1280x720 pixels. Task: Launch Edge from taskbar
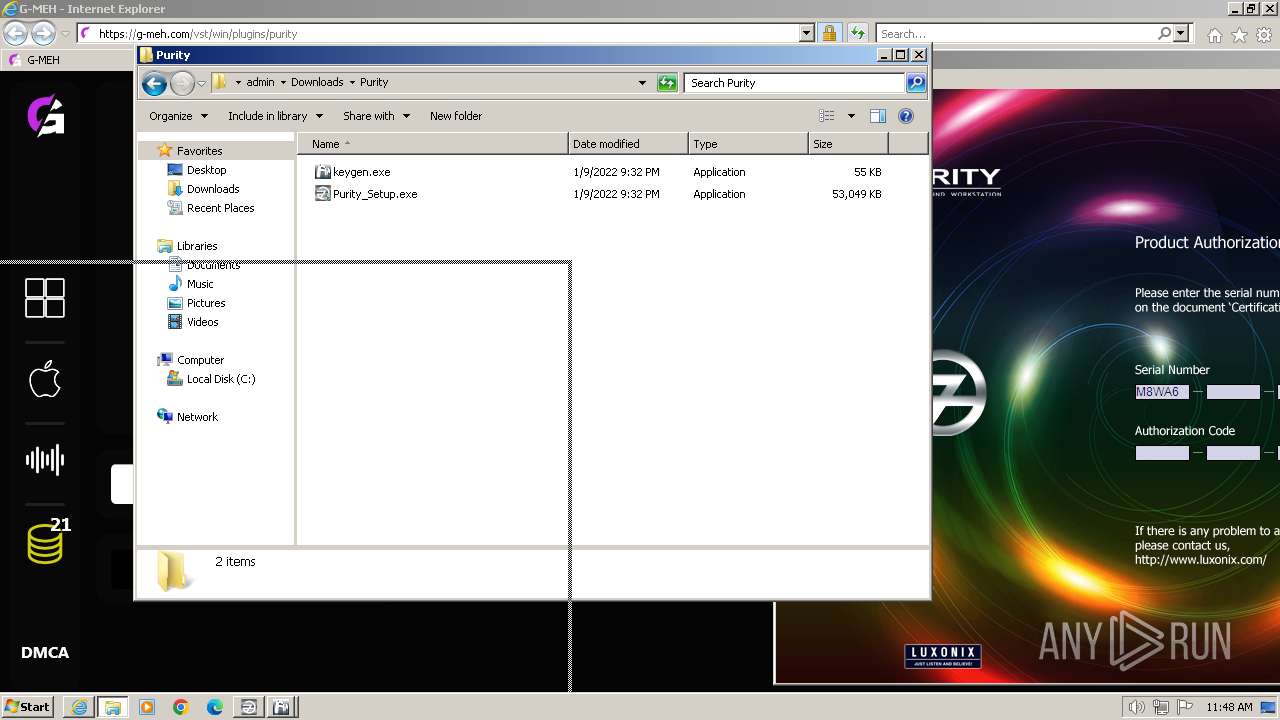coord(215,707)
